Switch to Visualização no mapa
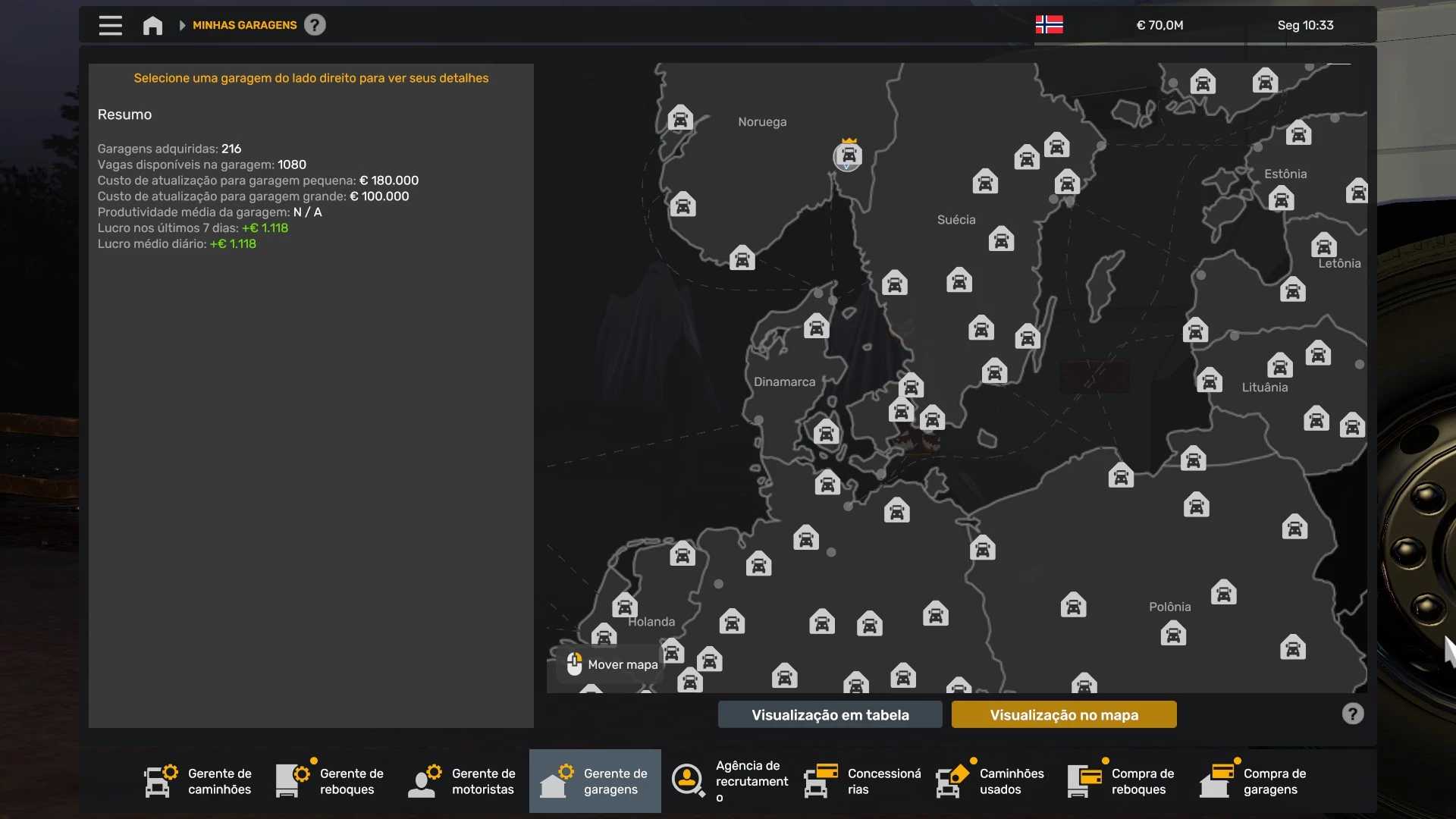This screenshot has height=819, width=1456. [1063, 714]
